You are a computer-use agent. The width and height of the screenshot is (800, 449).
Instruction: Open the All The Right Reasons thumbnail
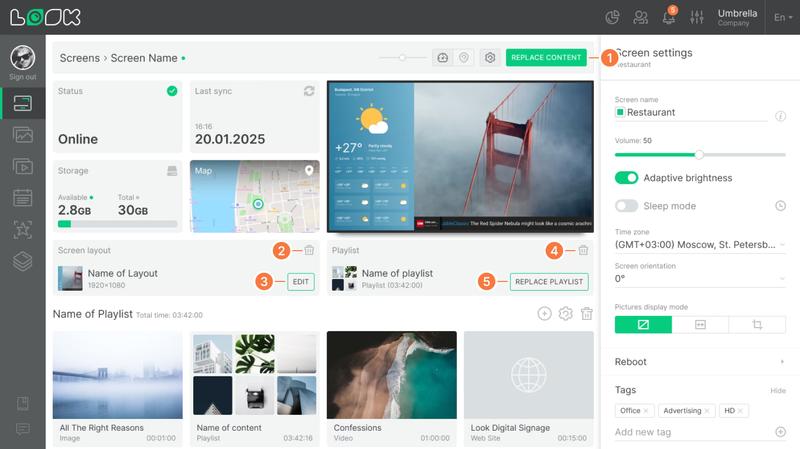[x=117, y=375]
